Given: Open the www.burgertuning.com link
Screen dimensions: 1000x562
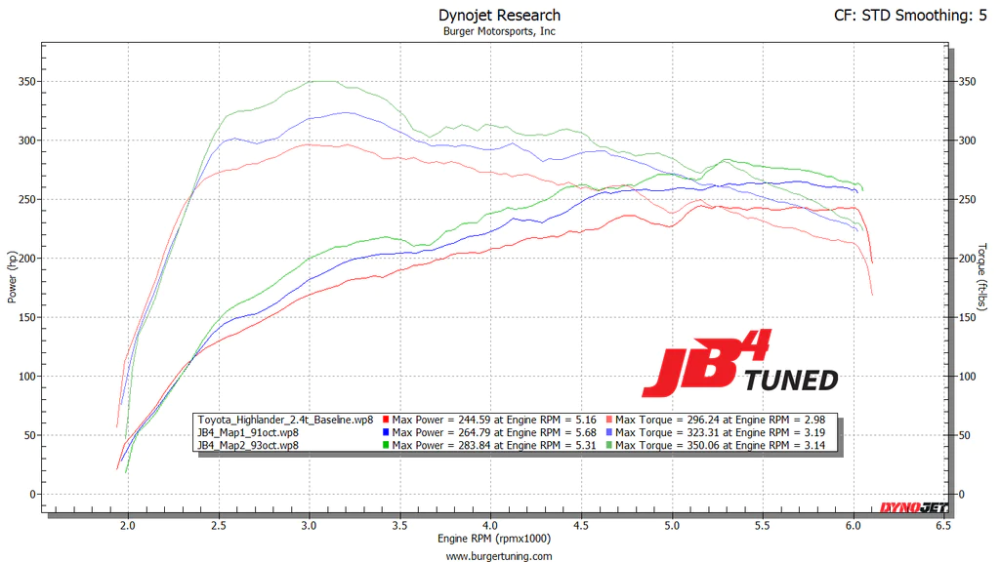Looking at the screenshot, I should tap(498, 555).
